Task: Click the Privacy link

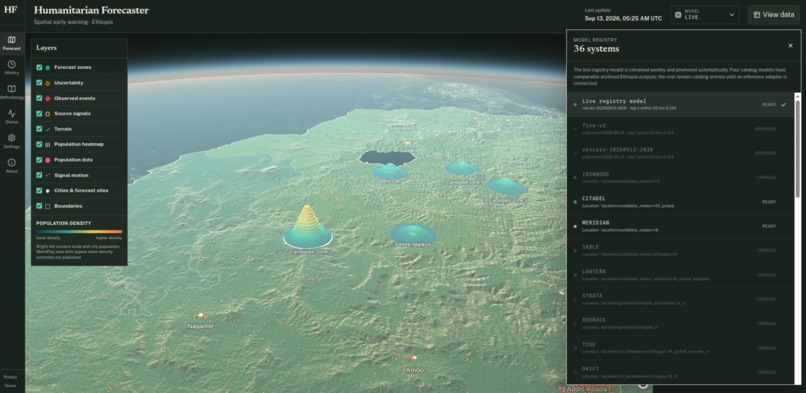Action: point(10,377)
